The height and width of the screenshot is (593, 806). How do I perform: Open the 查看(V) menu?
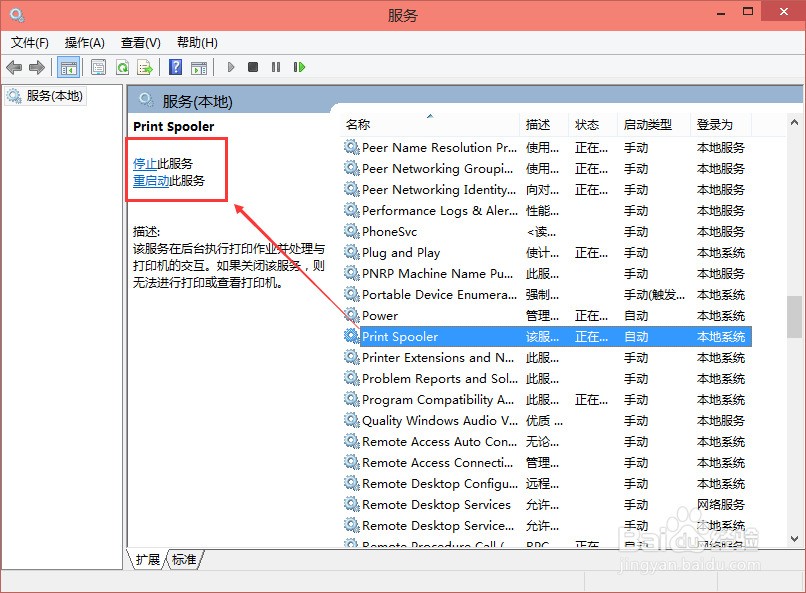[x=141, y=43]
